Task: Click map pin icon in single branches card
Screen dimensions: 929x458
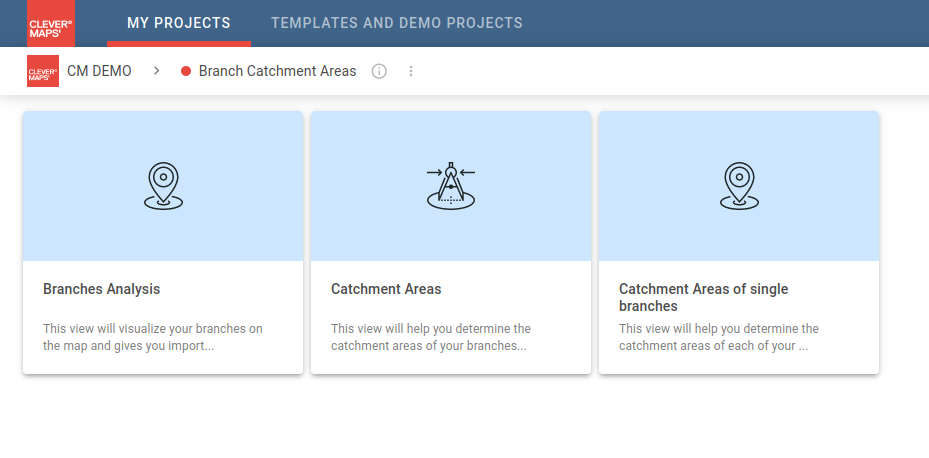Action: pos(739,186)
